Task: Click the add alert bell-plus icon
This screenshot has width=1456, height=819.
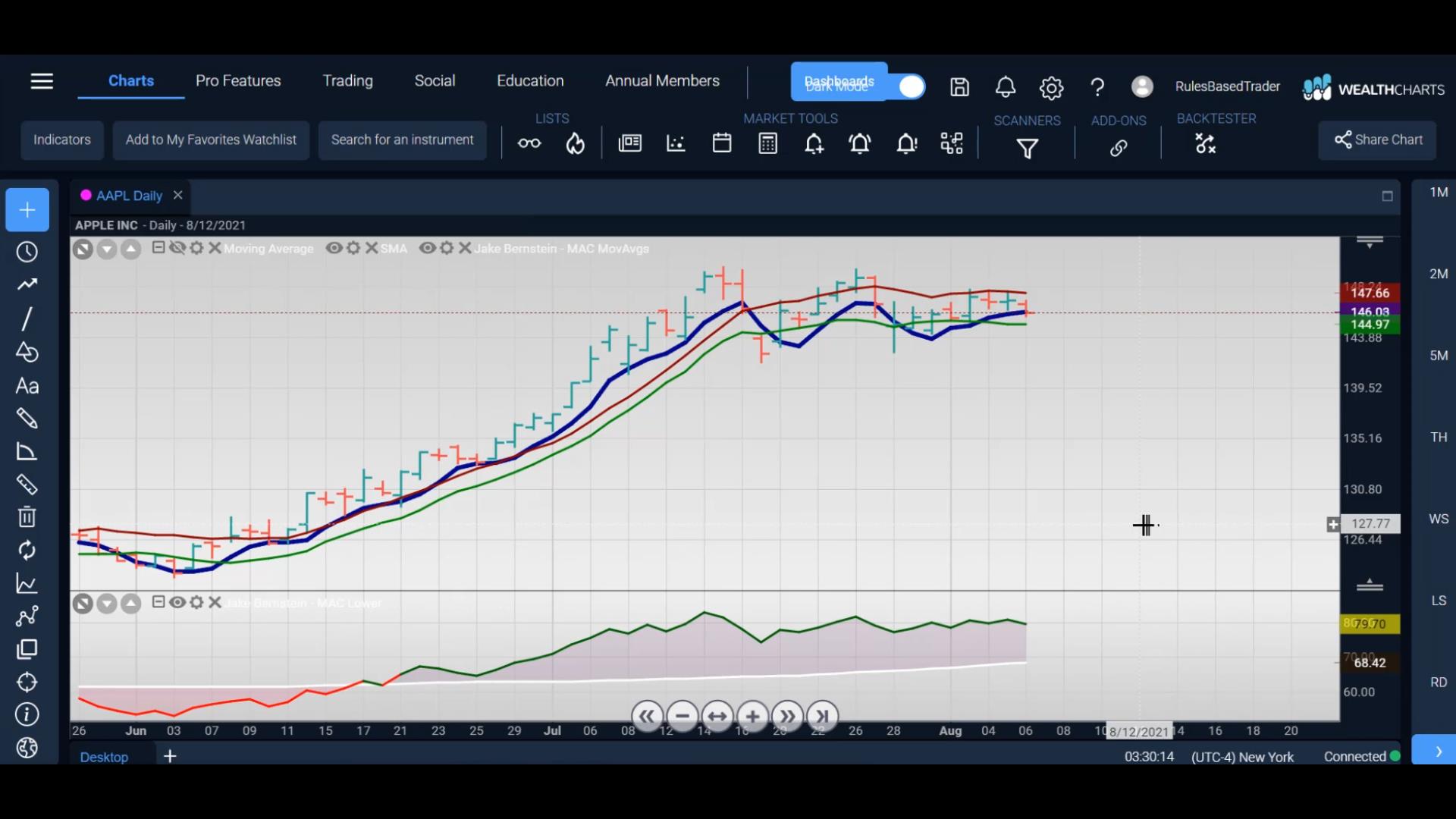Action: pyautogui.click(x=814, y=143)
